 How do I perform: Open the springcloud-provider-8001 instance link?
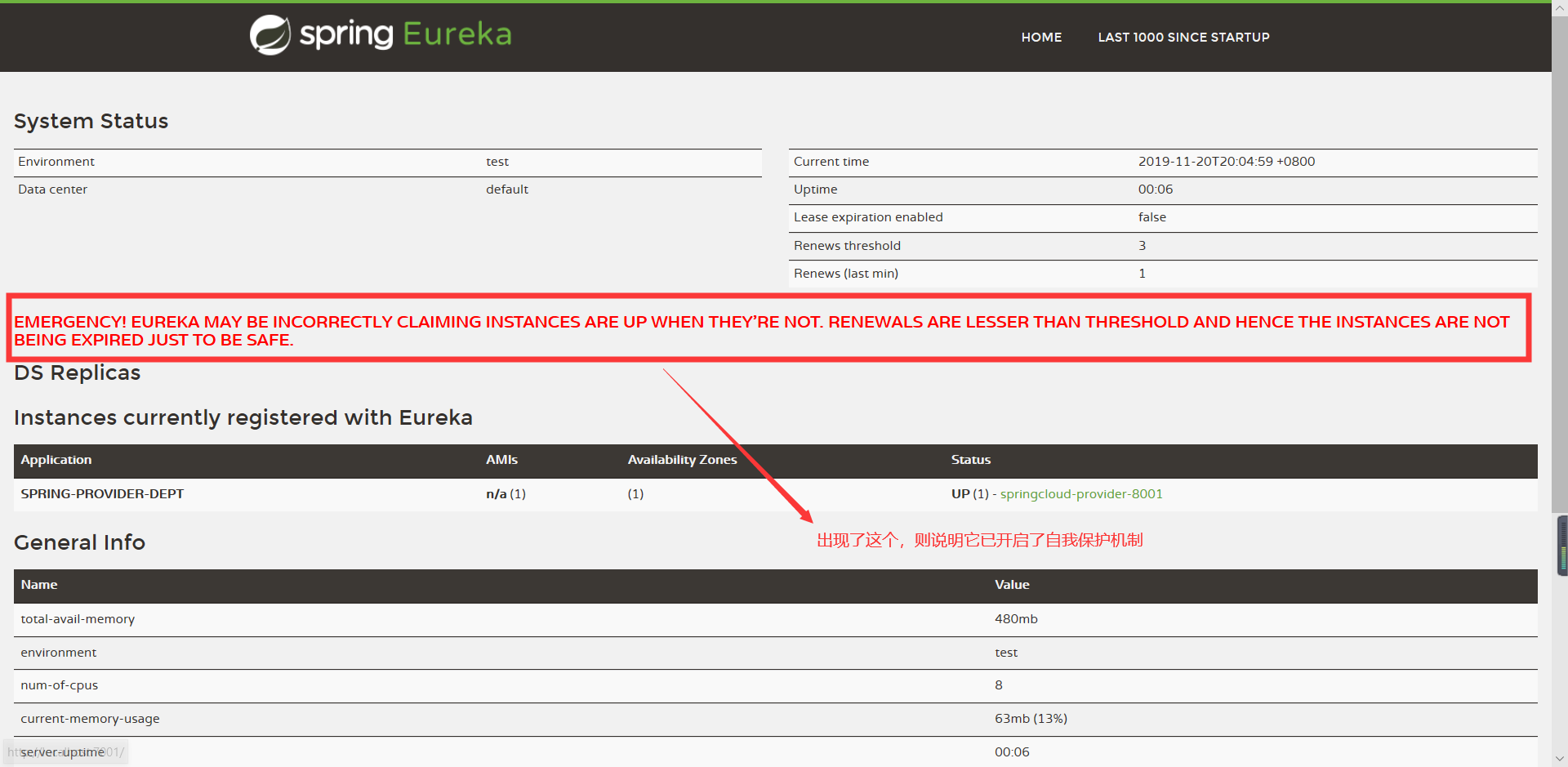(1081, 494)
